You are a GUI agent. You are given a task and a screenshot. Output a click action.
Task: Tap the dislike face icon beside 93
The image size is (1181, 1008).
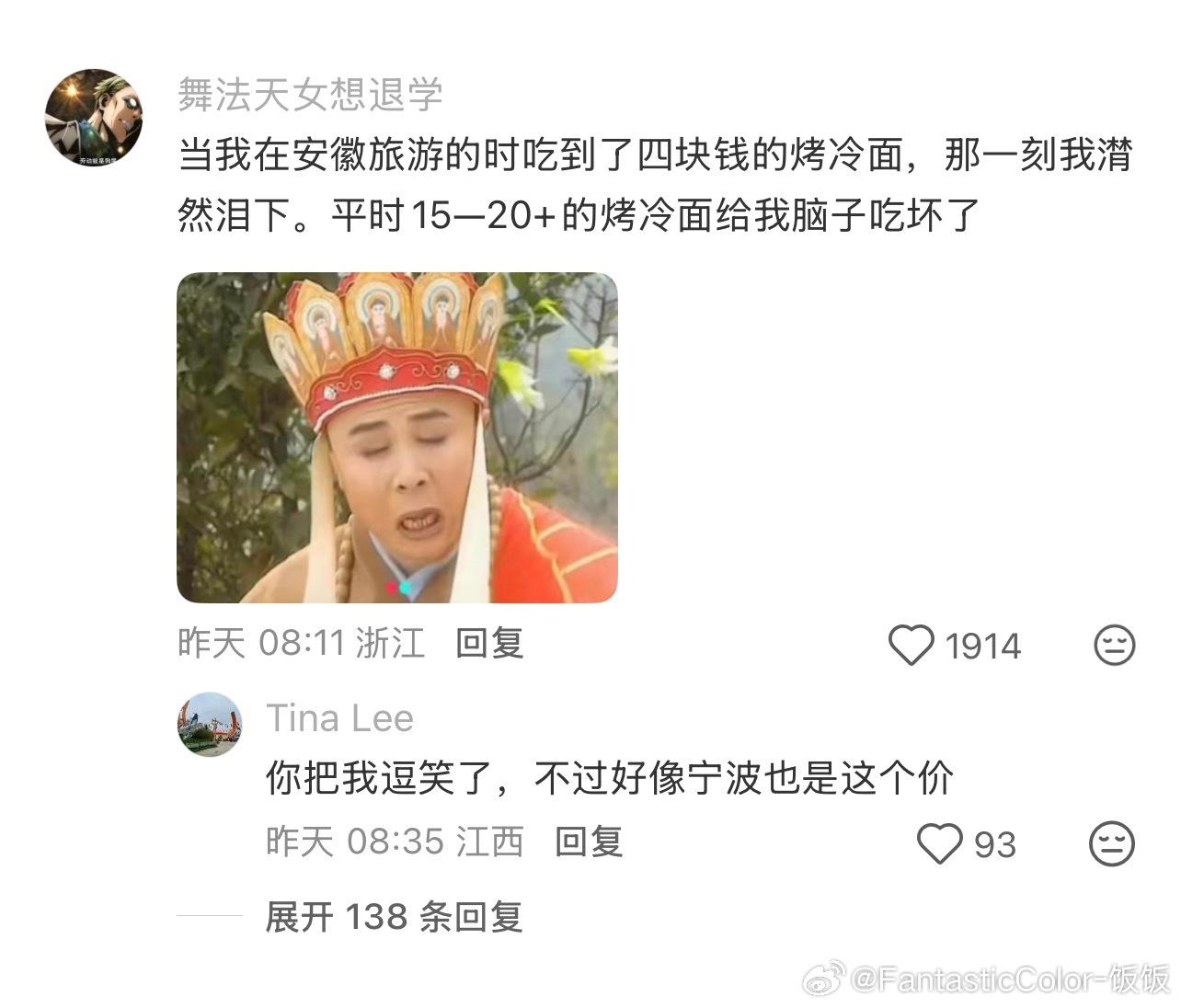tap(1112, 843)
